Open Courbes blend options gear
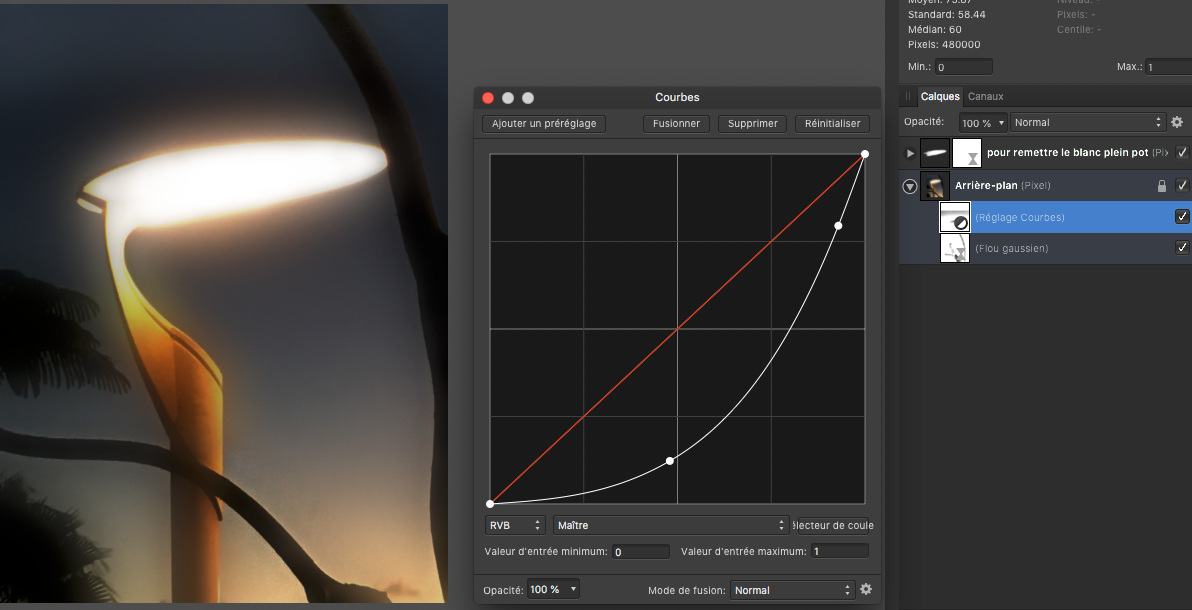The width and height of the screenshot is (1192, 610). (x=866, y=589)
